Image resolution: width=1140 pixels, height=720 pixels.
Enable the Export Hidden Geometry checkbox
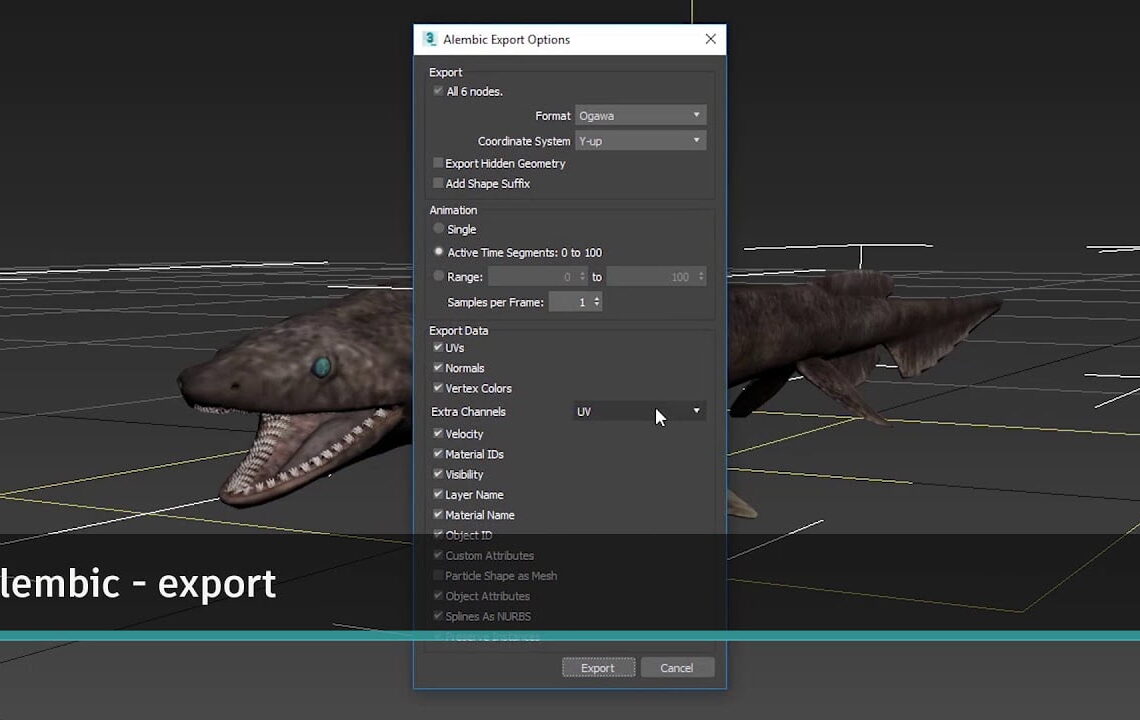pyautogui.click(x=438, y=162)
